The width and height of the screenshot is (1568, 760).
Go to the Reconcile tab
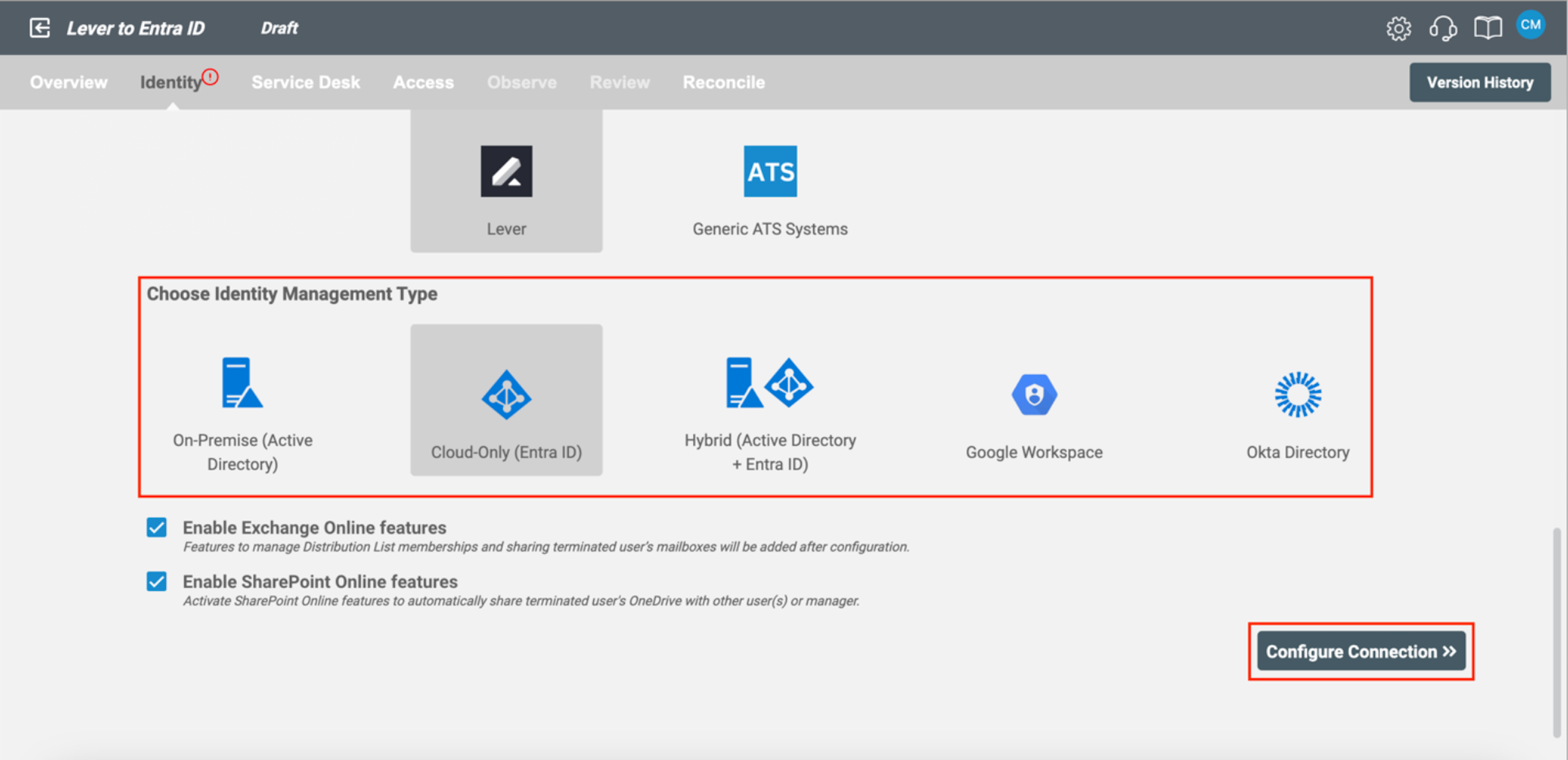723,82
